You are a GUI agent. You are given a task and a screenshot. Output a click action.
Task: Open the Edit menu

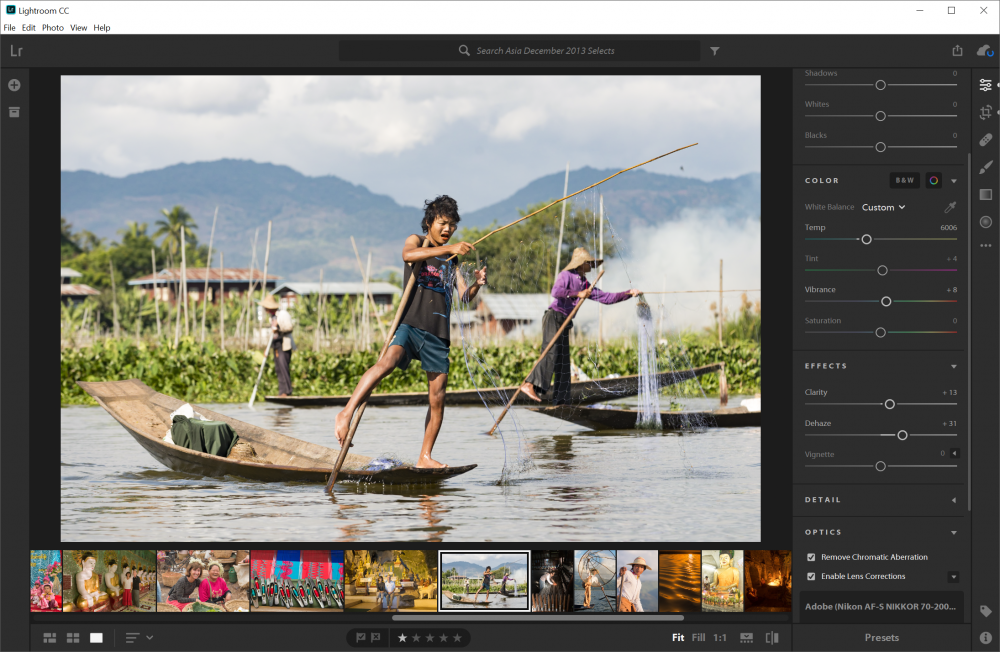[x=29, y=27]
